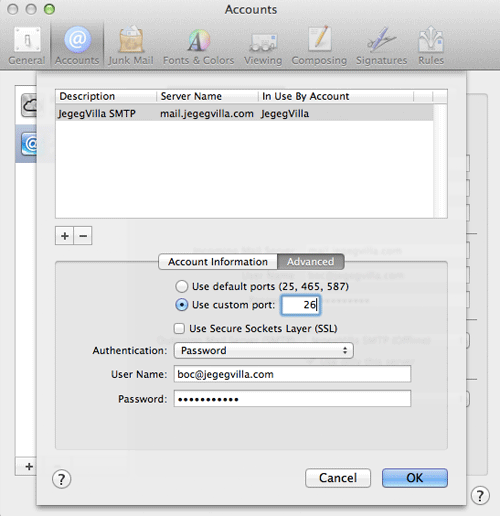Select JegegVilla SMTP server row

point(244,114)
